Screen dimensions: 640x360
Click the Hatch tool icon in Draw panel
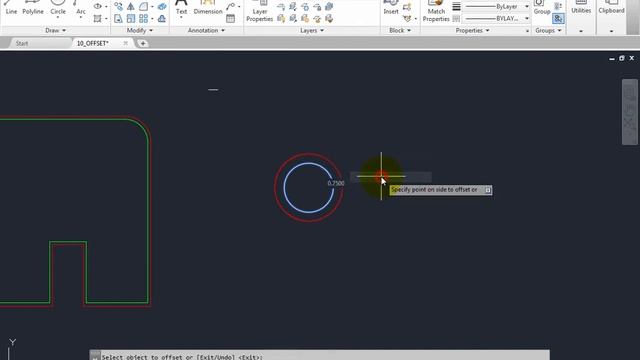click(x=98, y=19)
